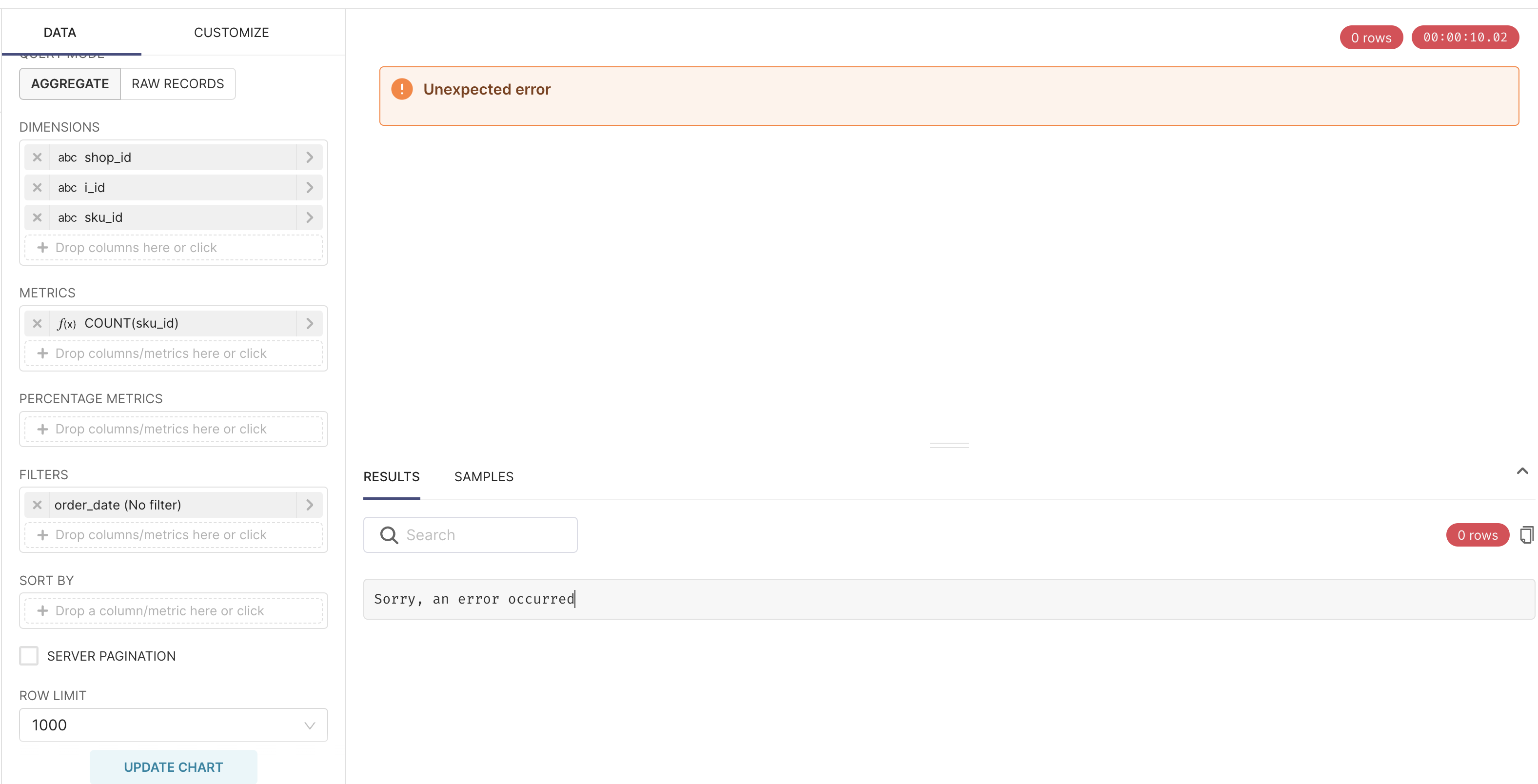Viewport: 1538px width, 784px height.
Task: Click plus icon to add a dimension column
Action: [42, 247]
